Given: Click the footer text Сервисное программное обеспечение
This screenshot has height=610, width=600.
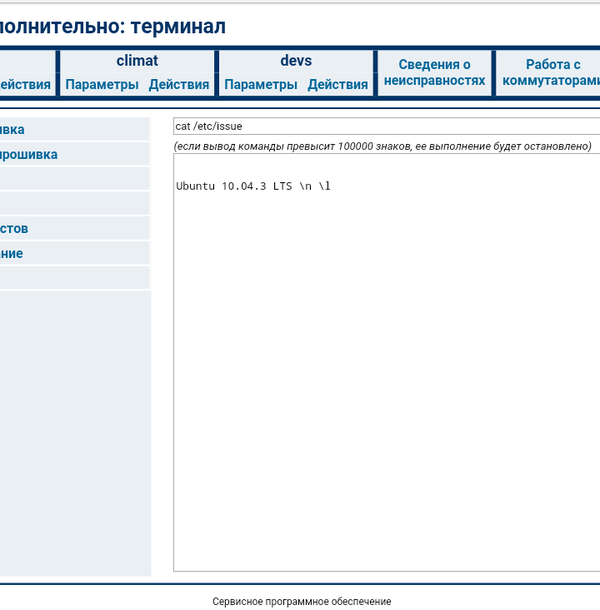Looking at the screenshot, I should [301, 601].
